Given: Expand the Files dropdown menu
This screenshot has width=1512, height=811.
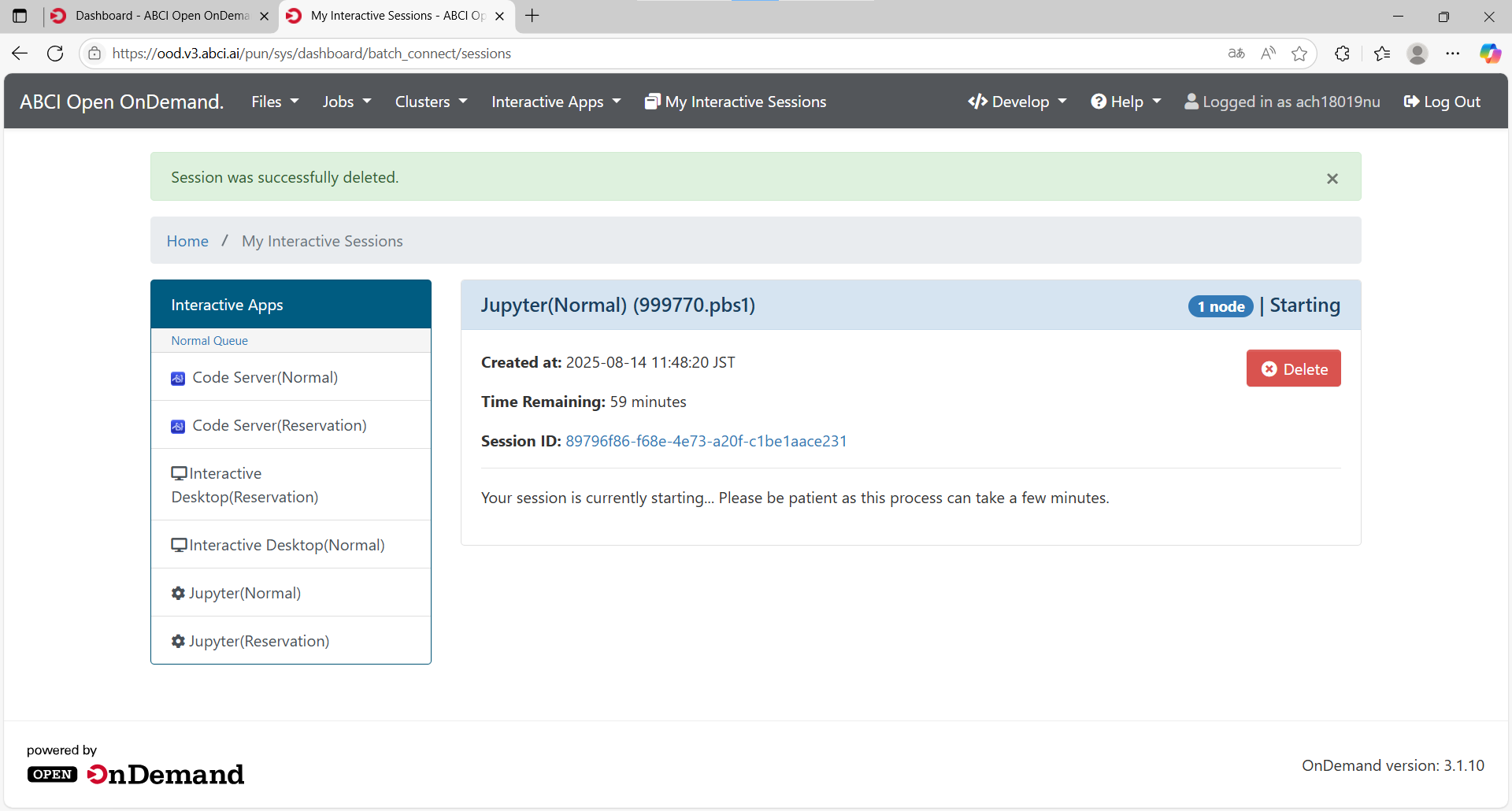Looking at the screenshot, I should (275, 102).
